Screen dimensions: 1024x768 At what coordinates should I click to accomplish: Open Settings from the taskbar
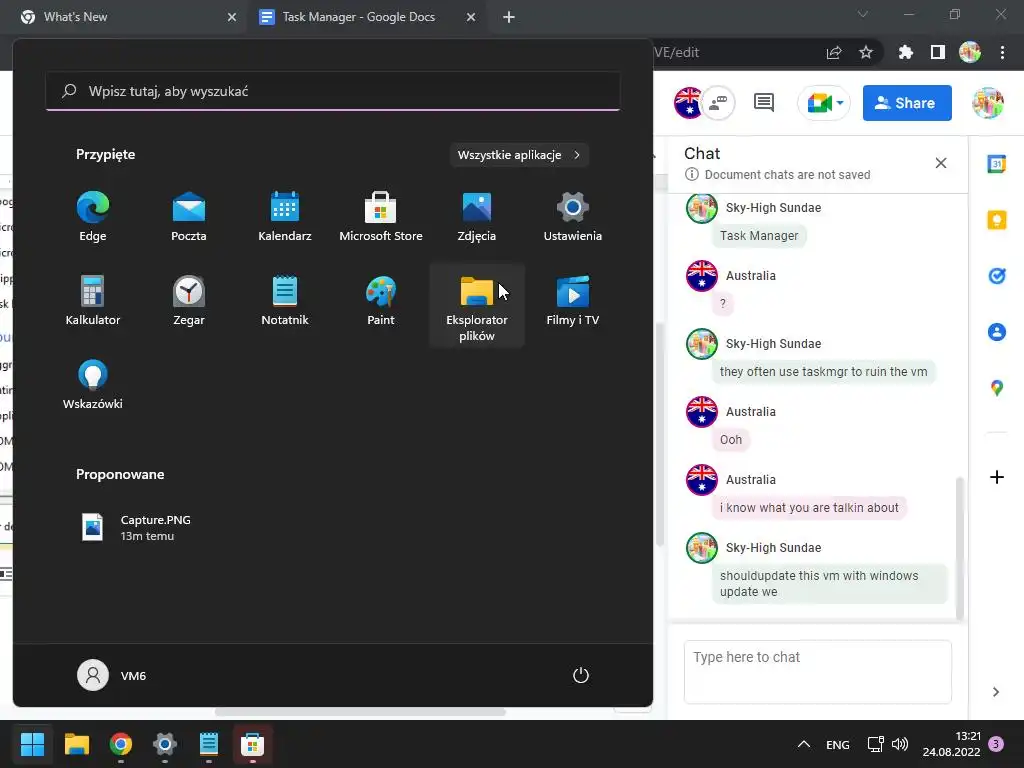pyautogui.click(x=165, y=744)
